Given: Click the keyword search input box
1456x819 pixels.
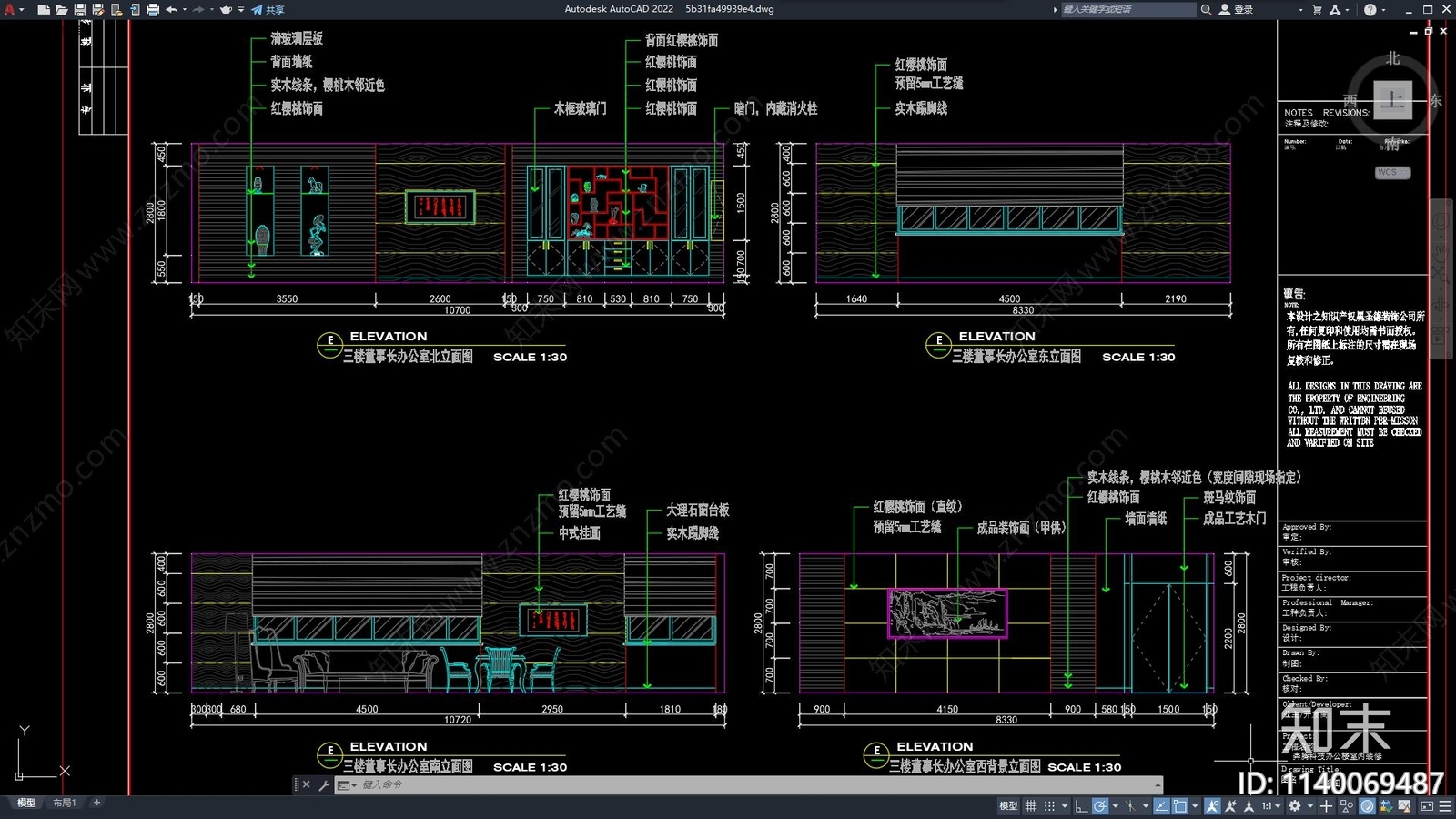Looking at the screenshot, I should pyautogui.click(x=1128, y=9).
